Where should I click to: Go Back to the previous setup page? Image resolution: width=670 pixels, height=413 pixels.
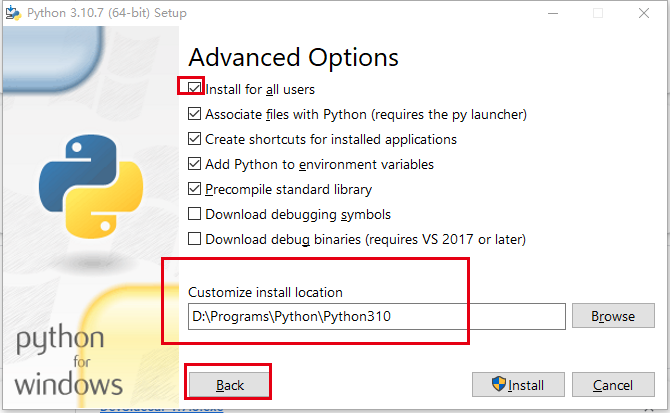pos(229,385)
